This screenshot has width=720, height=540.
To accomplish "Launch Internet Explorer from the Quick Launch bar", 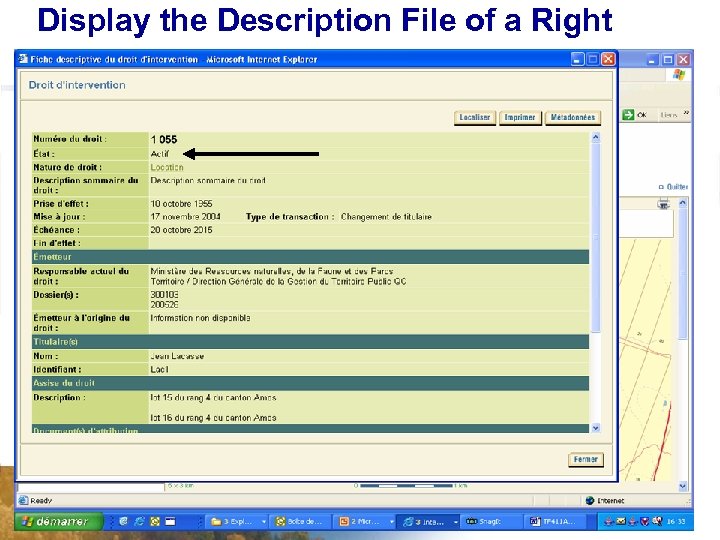I will pyautogui.click(x=139, y=521).
